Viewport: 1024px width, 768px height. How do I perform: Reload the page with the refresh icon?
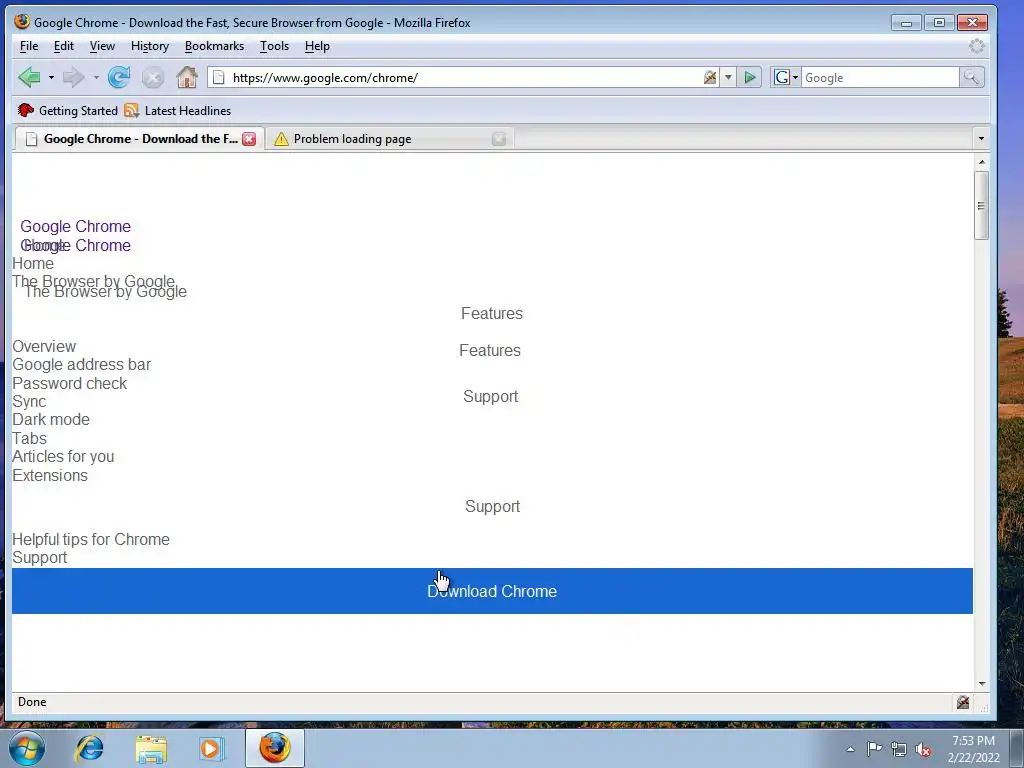(119, 77)
